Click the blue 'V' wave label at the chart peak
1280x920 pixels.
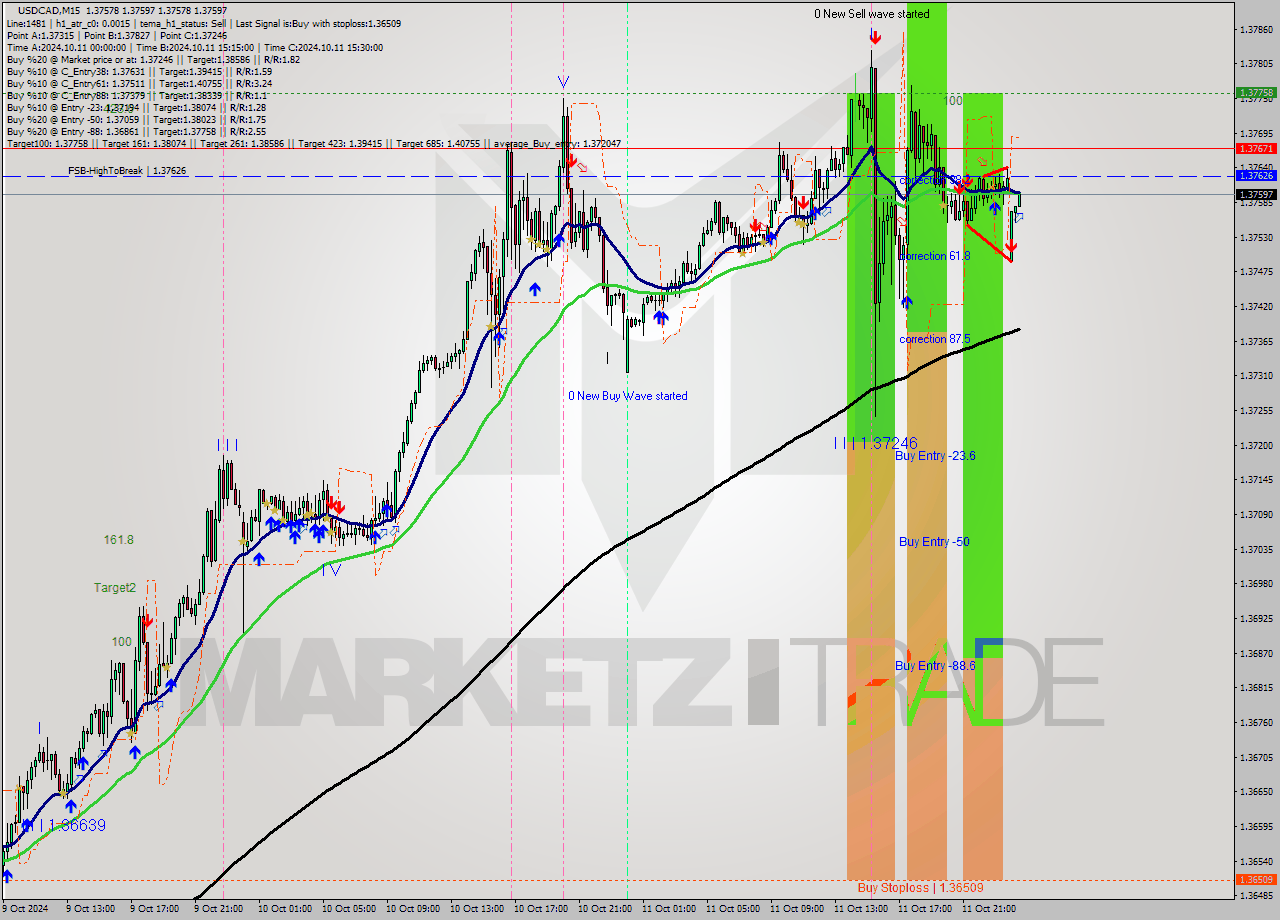[x=563, y=82]
